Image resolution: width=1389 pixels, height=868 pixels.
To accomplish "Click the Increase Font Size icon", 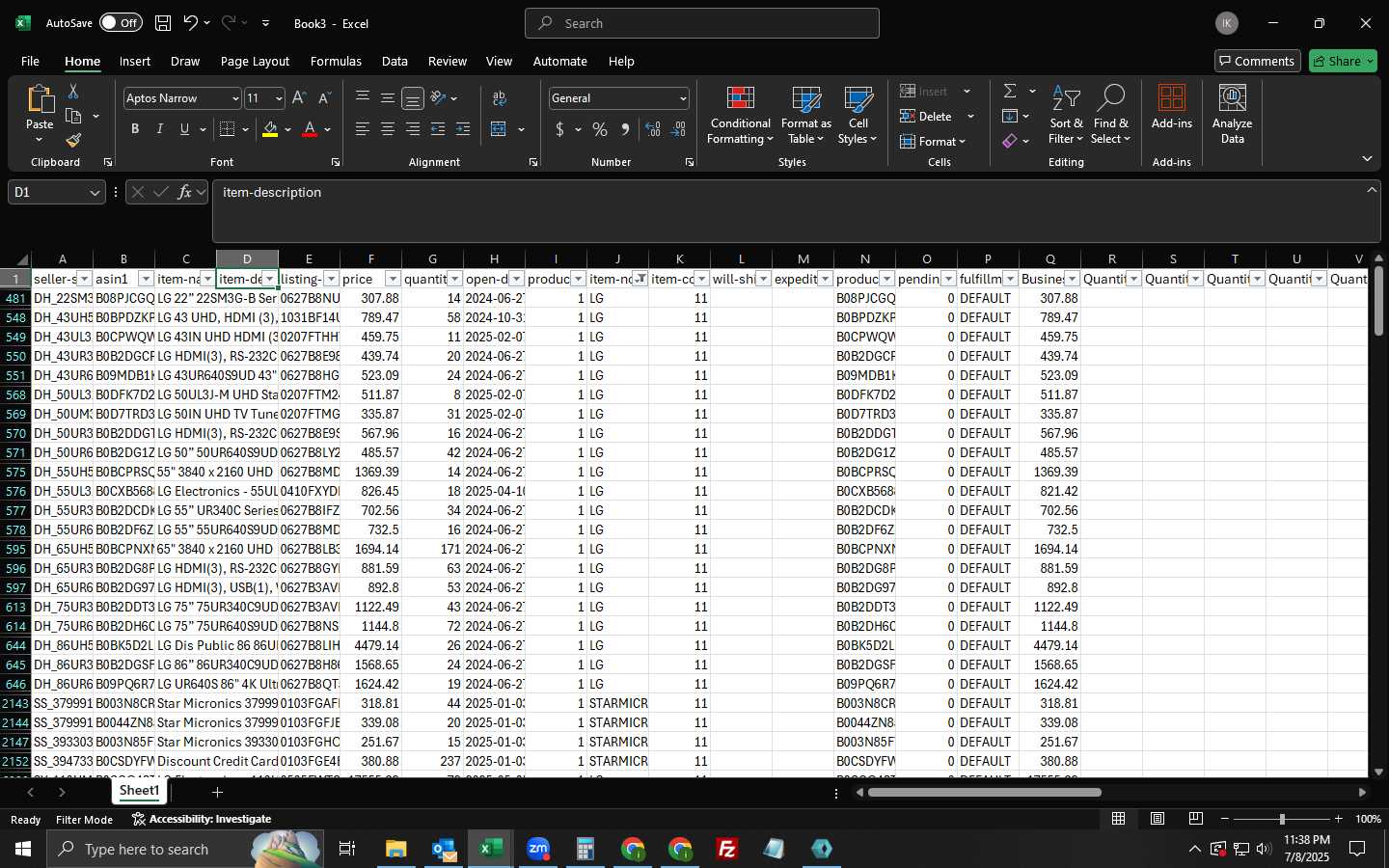I will click(299, 98).
